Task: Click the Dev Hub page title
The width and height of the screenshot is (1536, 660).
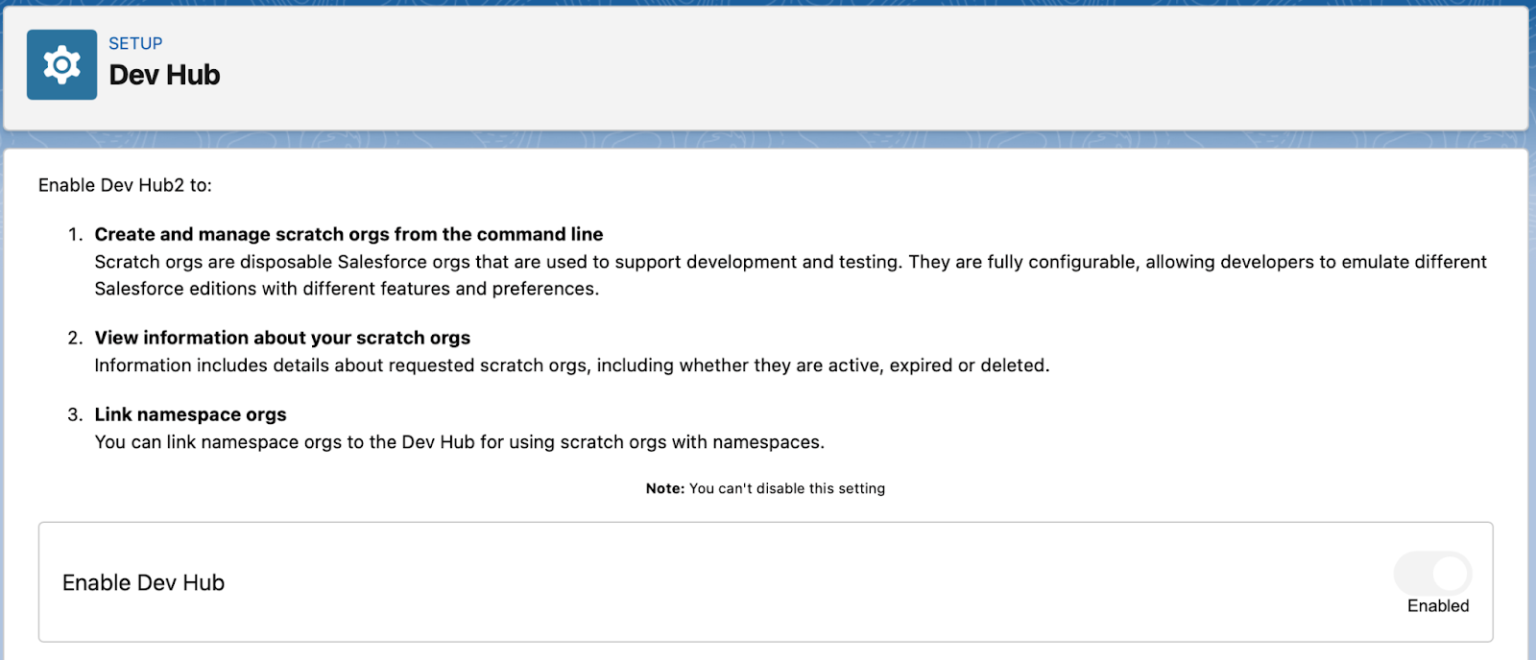Action: click(x=164, y=75)
